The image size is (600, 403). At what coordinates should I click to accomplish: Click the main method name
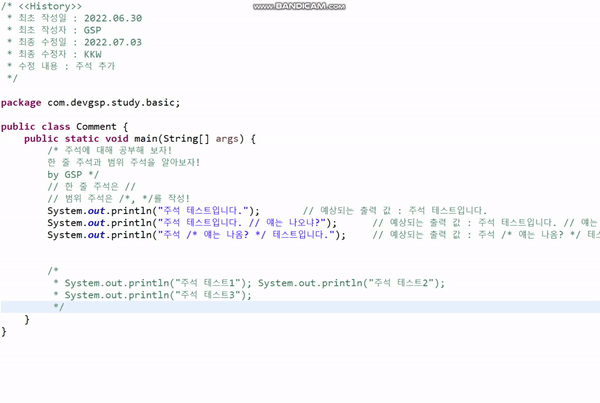[146, 139]
